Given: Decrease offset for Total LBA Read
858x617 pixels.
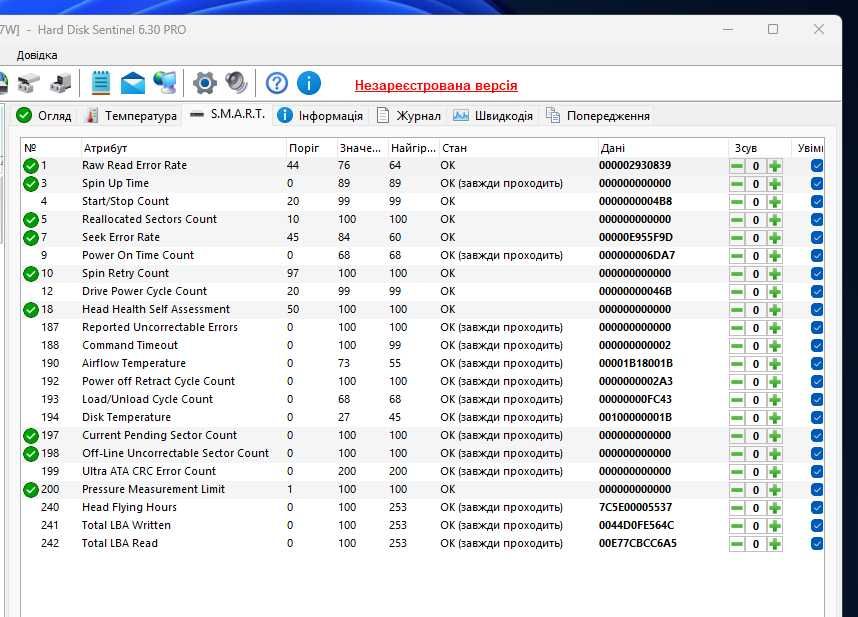Looking at the screenshot, I should (737, 544).
